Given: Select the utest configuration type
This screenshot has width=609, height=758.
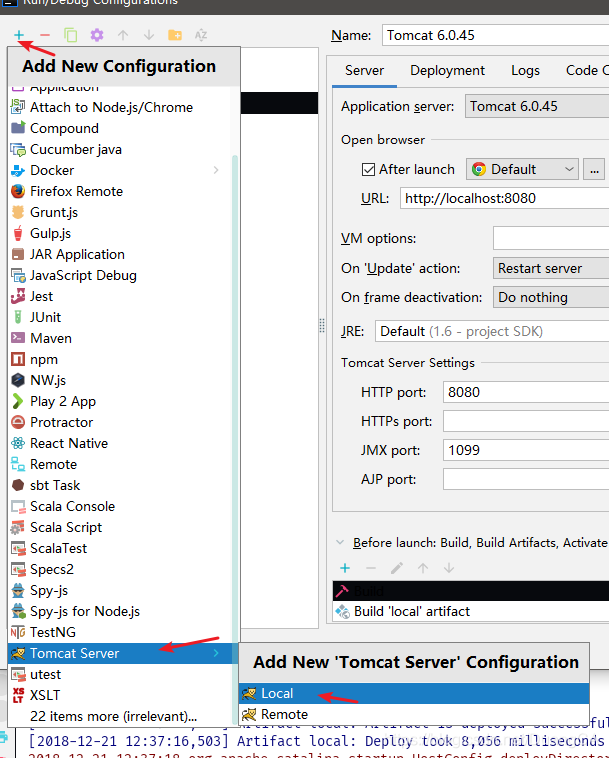Looking at the screenshot, I should (120, 674).
